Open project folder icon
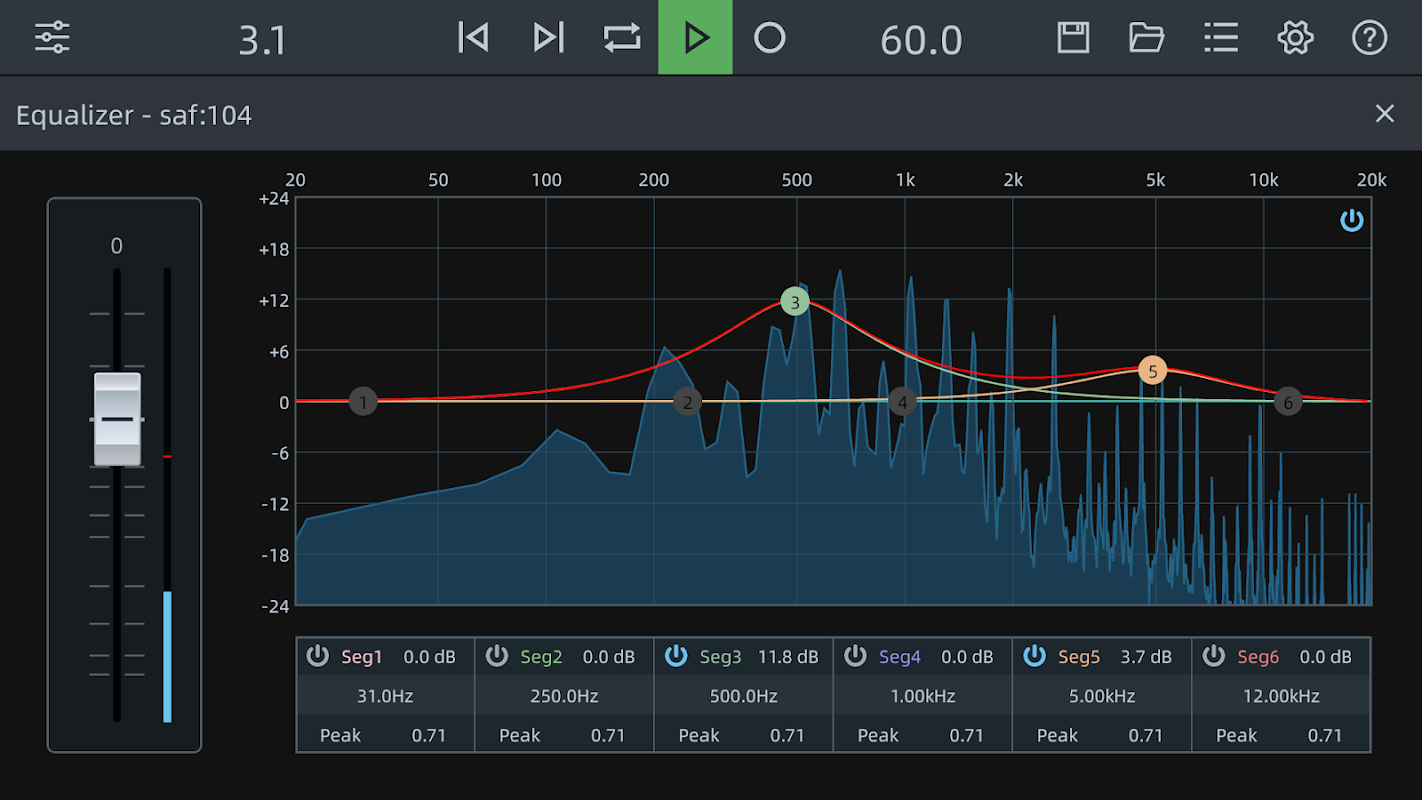This screenshot has width=1422, height=800. pyautogui.click(x=1147, y=38)
